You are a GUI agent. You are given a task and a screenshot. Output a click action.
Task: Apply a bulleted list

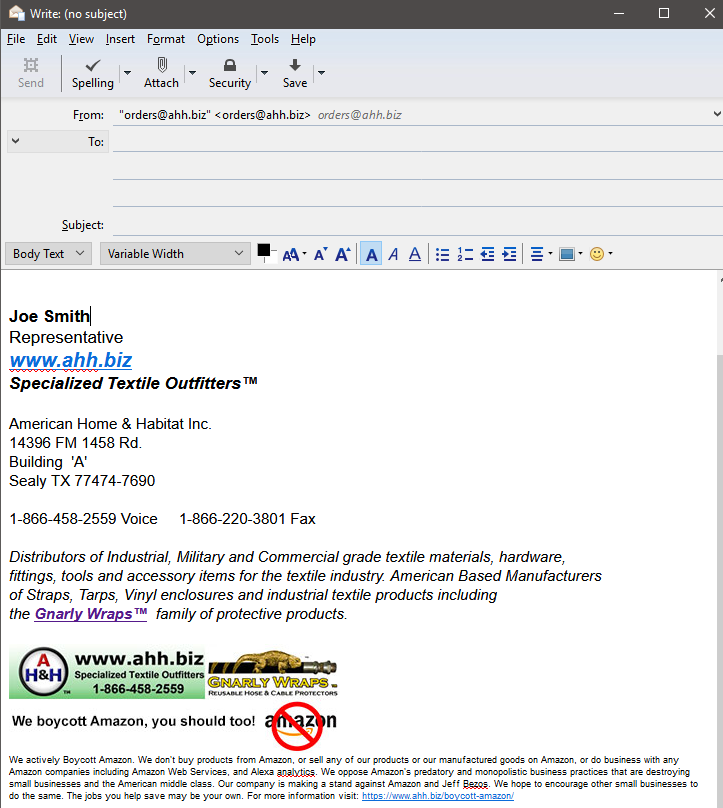[443, 254]
